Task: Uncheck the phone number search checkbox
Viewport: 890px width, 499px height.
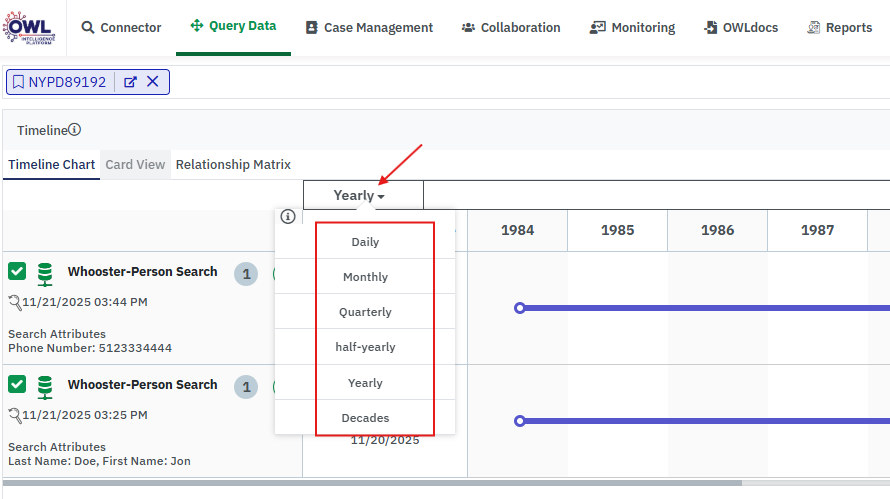Action: tap(17, 272)
